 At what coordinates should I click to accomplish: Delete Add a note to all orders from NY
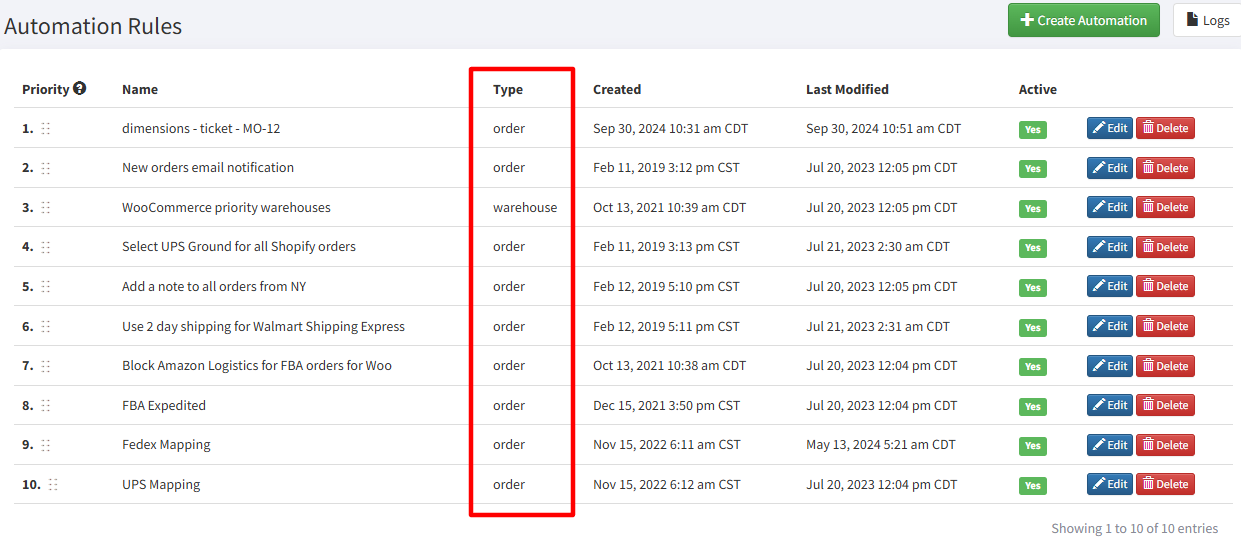point(1165,286)
